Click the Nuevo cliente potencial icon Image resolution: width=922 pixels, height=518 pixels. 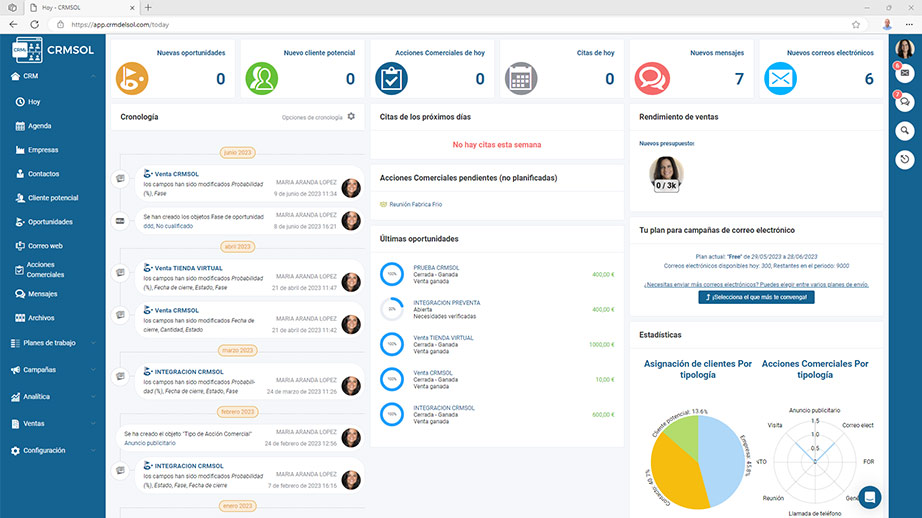pos(262,78)
